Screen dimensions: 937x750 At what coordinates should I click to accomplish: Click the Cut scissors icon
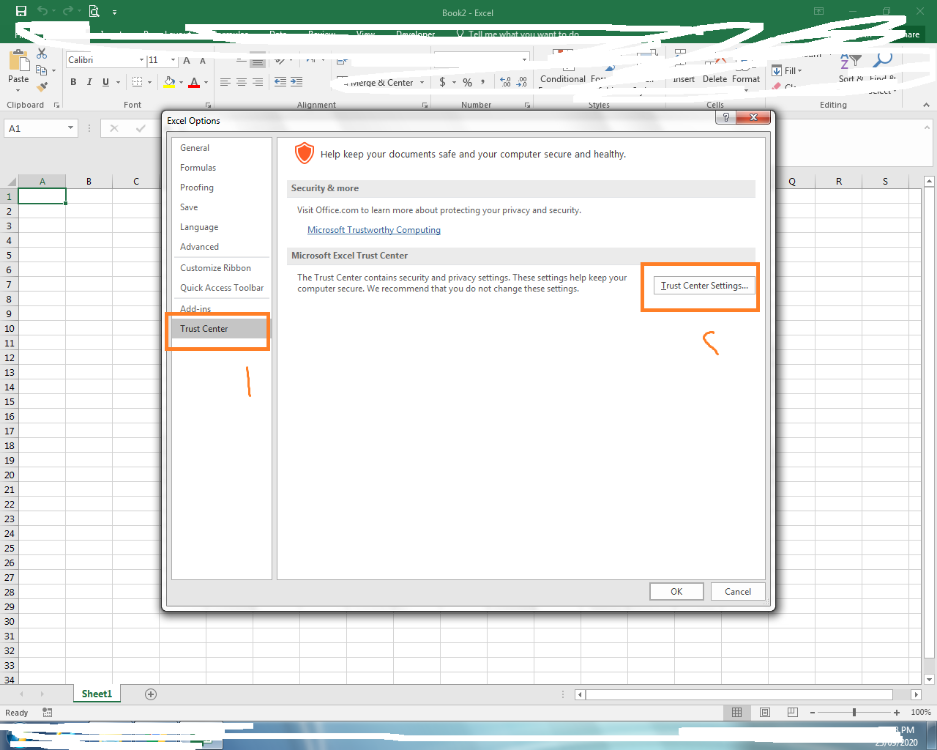(x=42, y=54)
